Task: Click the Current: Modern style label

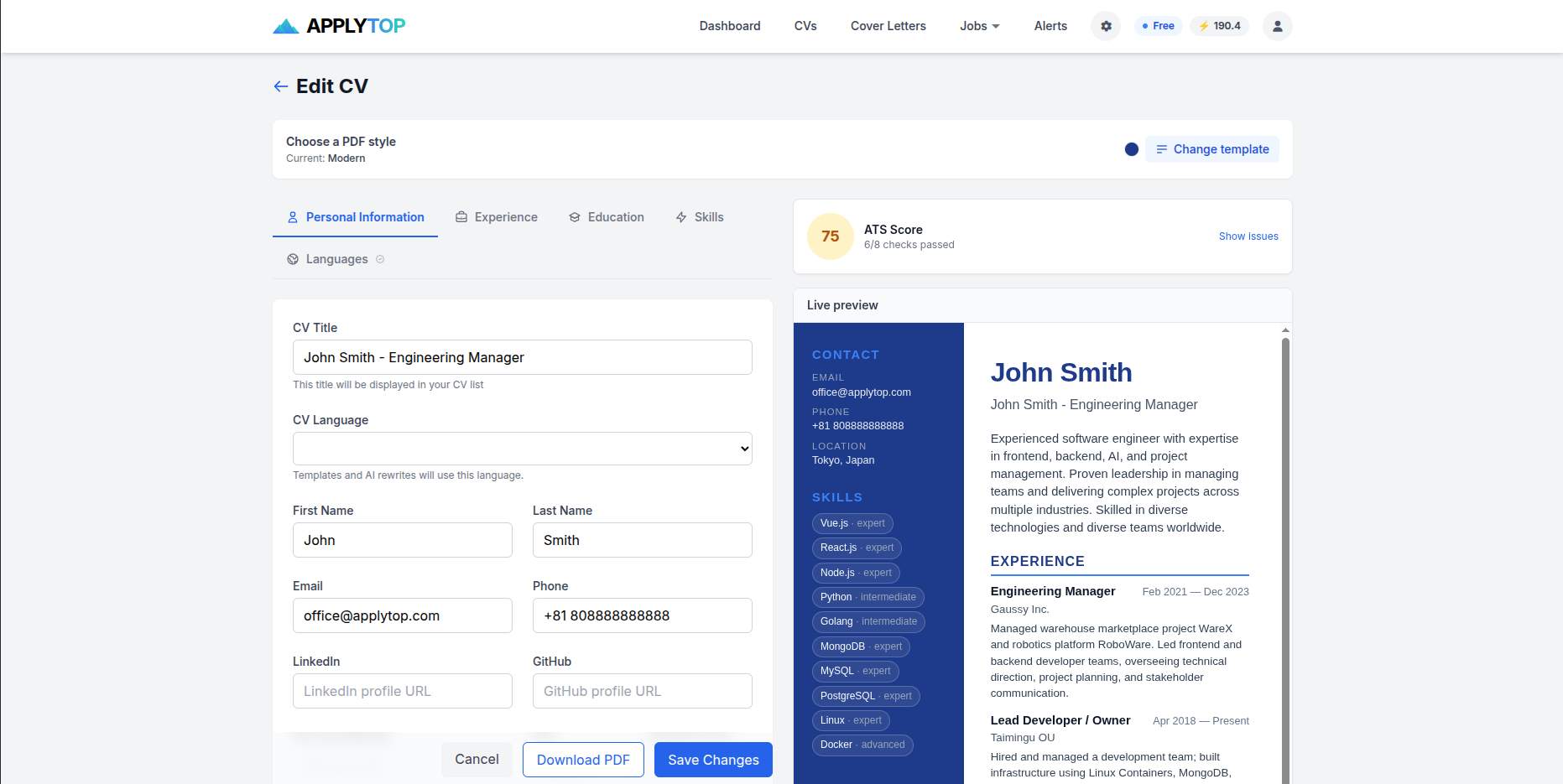Action: (326, 158)
